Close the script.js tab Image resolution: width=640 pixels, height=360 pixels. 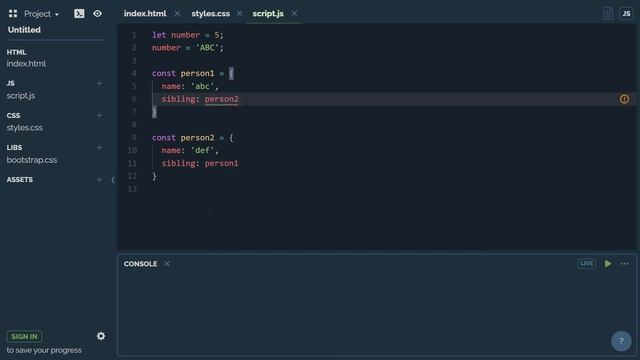pyautogui.click(x=294, y=13)
